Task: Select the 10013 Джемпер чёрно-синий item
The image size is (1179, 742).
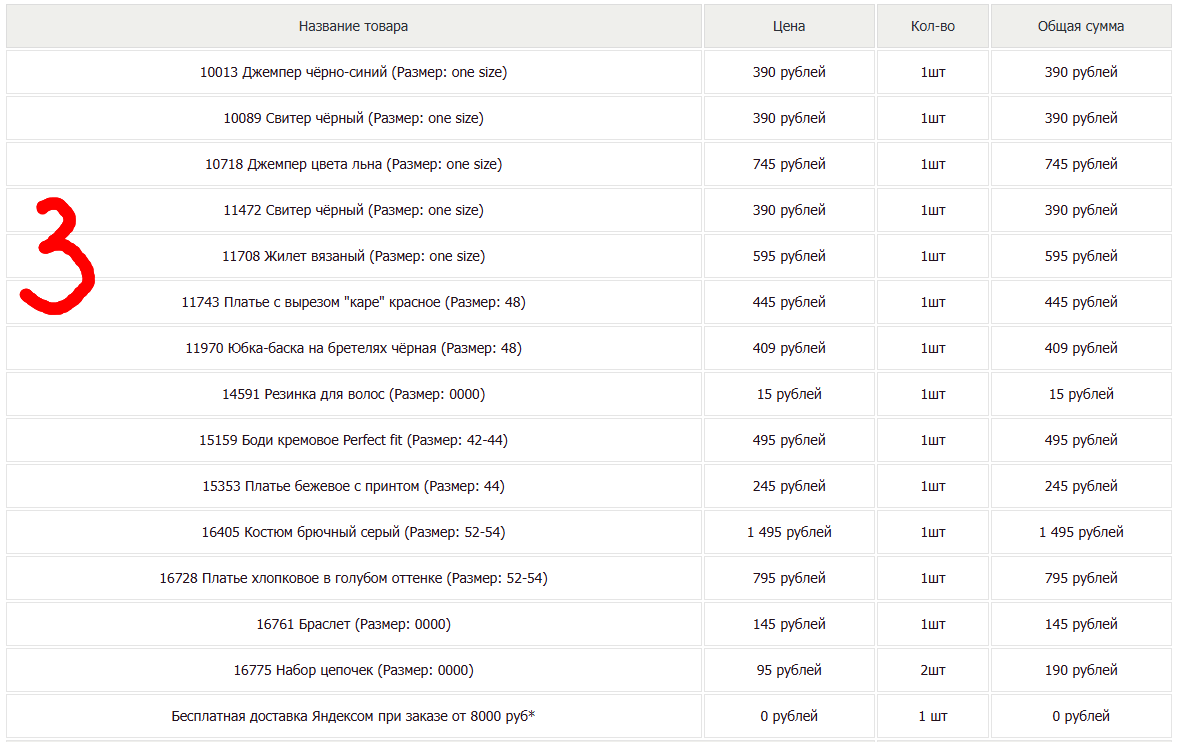Action: coord(353,72)
